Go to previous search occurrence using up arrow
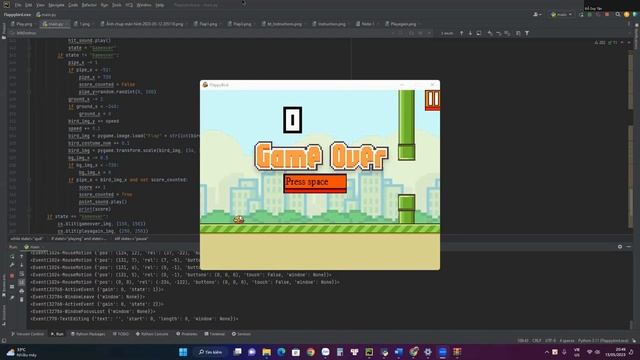The height and width of the screenshot is (360, 640). pyautogui.click(x=462, y=33)
